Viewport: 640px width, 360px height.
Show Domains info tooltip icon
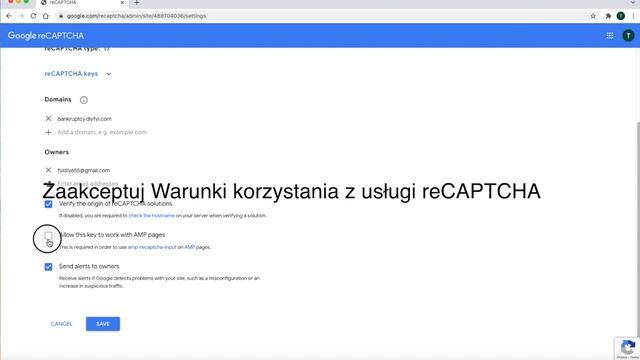click(x=84, y=100)
